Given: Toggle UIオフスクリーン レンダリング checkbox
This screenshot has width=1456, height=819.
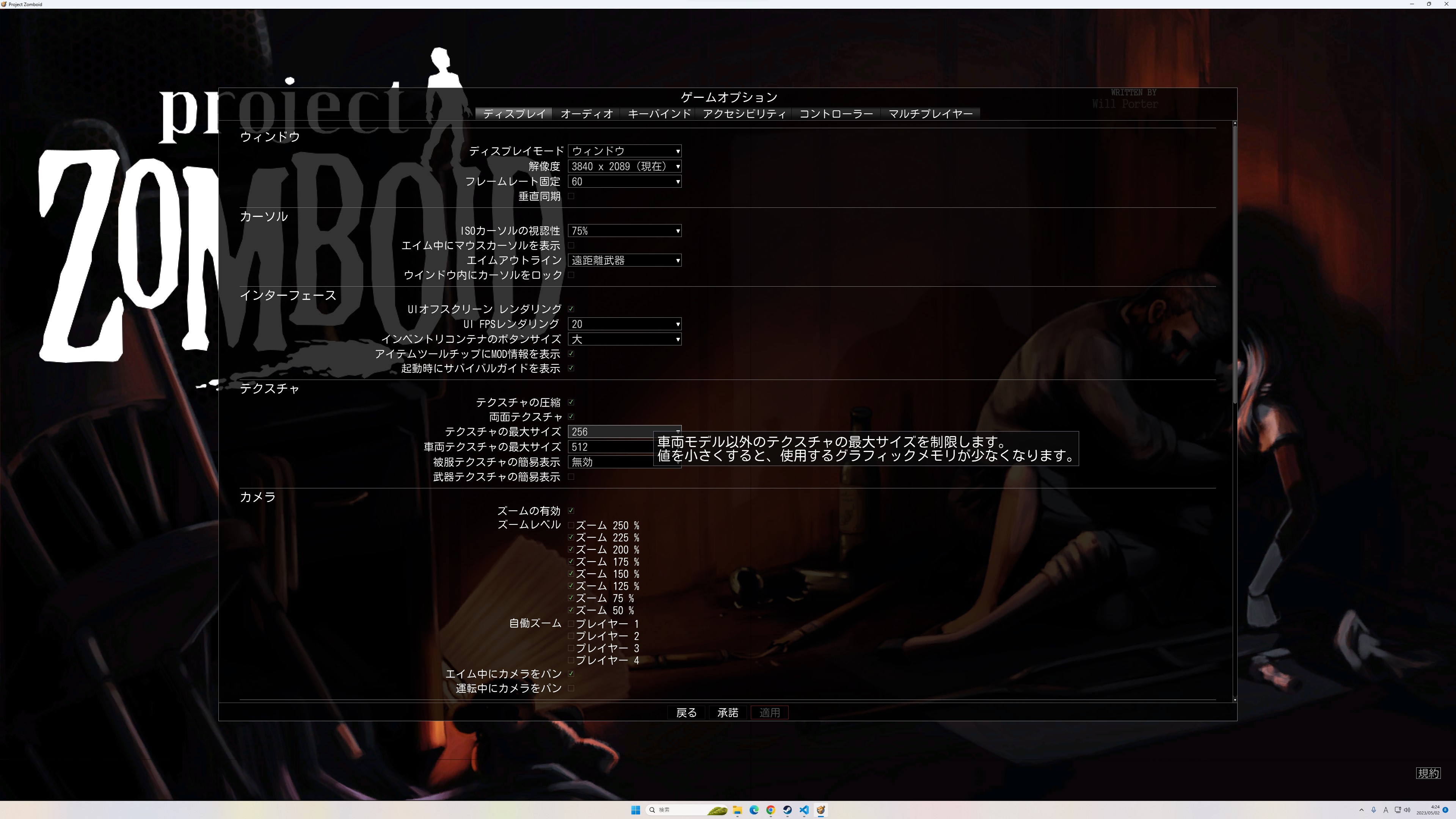Looking at the screenshot, I should [571, 309].
